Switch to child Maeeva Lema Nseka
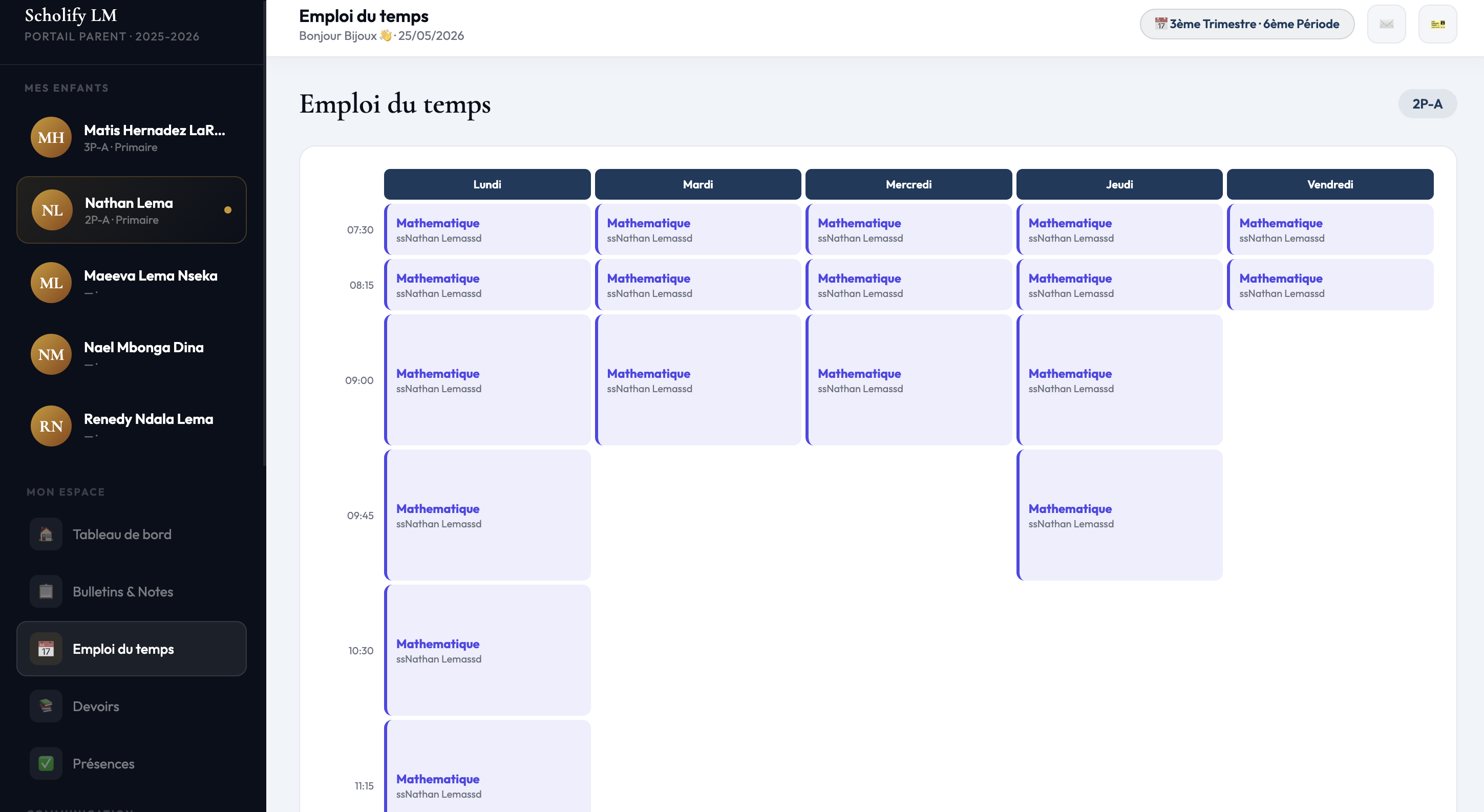Viewport: 1484px width, 812px height. point(132,283)
